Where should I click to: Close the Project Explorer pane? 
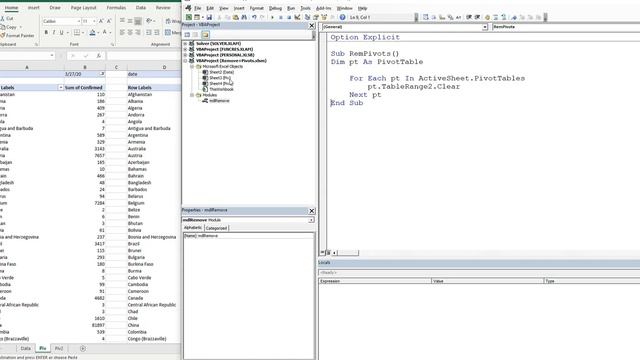pyautogui.click(x=311, y=26)
